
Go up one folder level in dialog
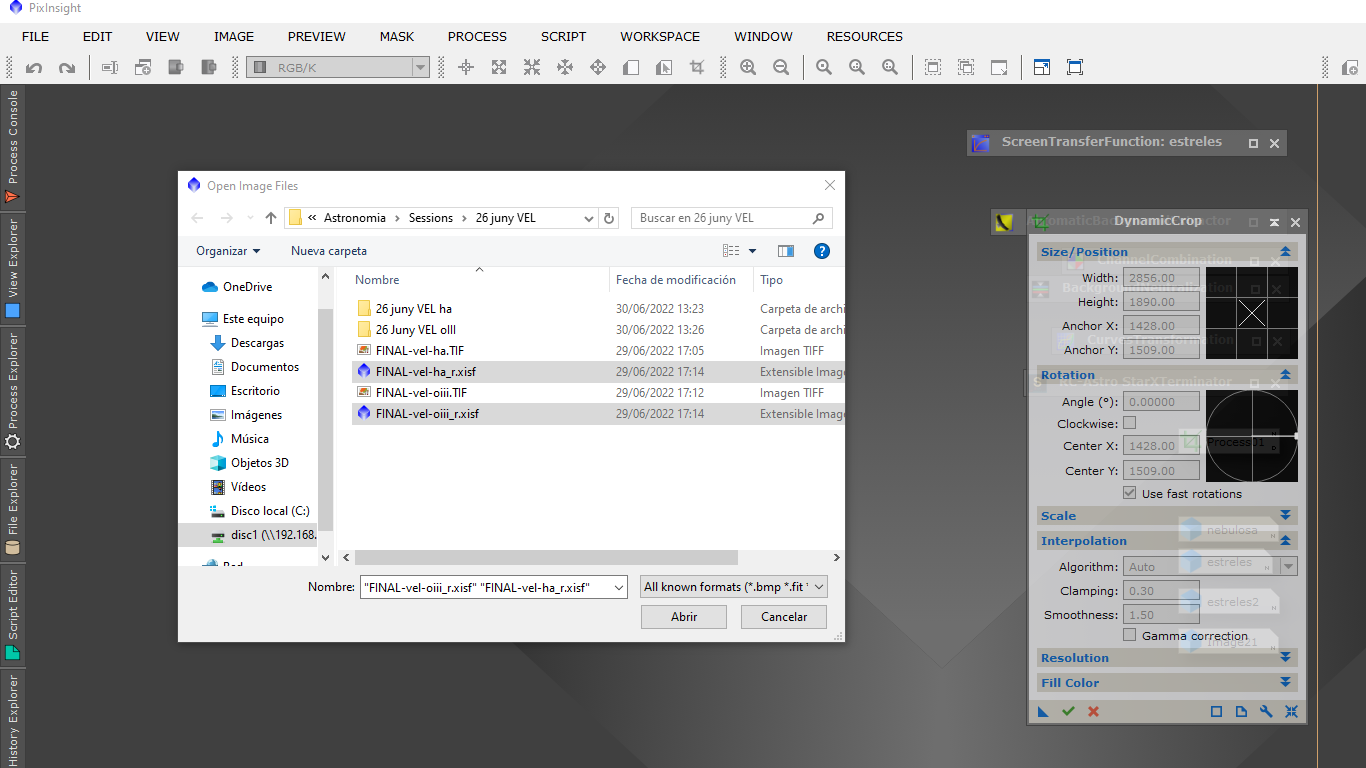click(x=270, y=218)
